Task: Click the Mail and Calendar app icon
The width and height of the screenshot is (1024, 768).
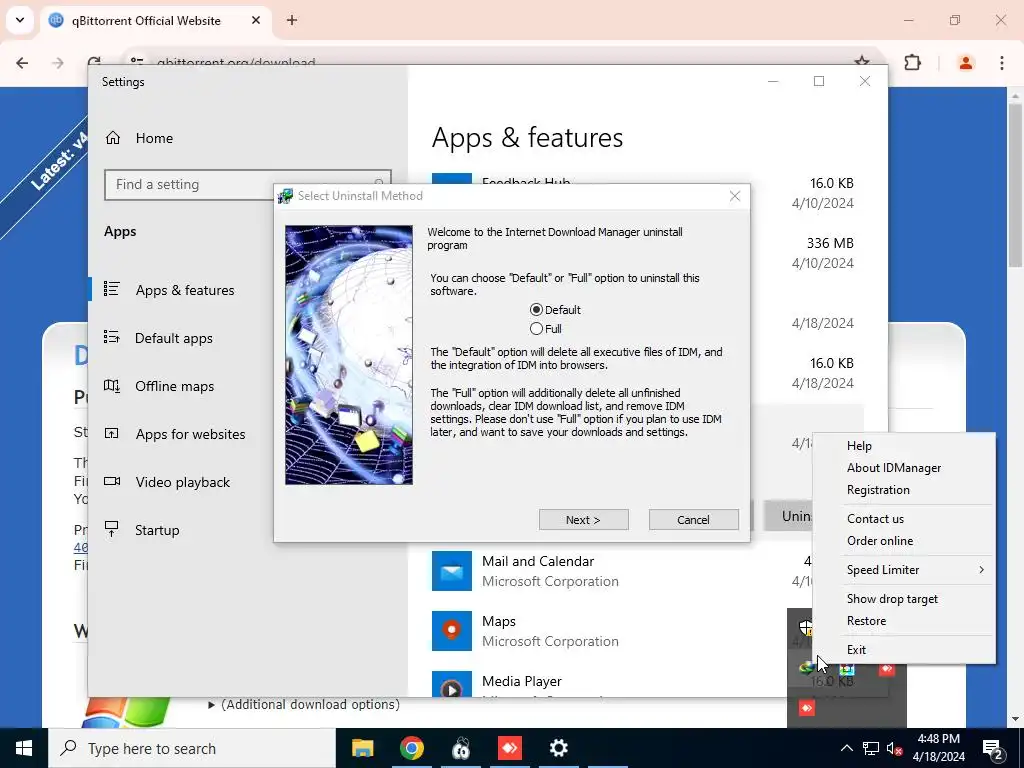Action: pyautogui.click(x=451, y=571)
